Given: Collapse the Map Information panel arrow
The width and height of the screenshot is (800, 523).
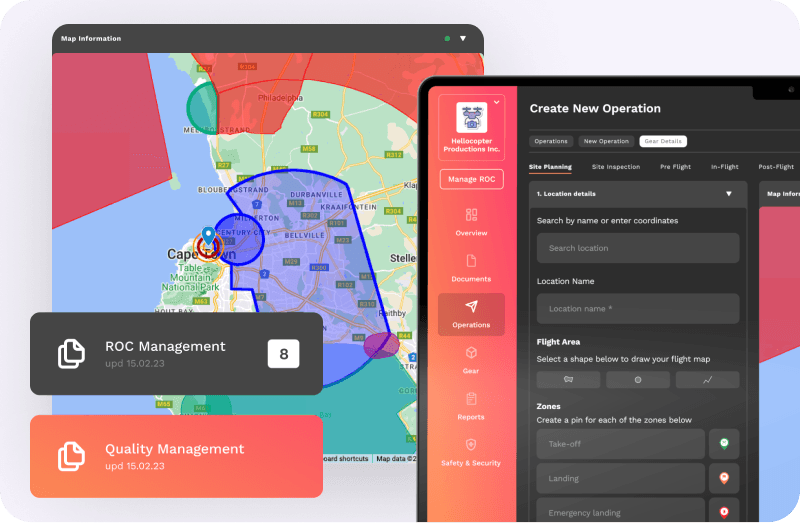Looking at the screenshot, I should point(463,38).
